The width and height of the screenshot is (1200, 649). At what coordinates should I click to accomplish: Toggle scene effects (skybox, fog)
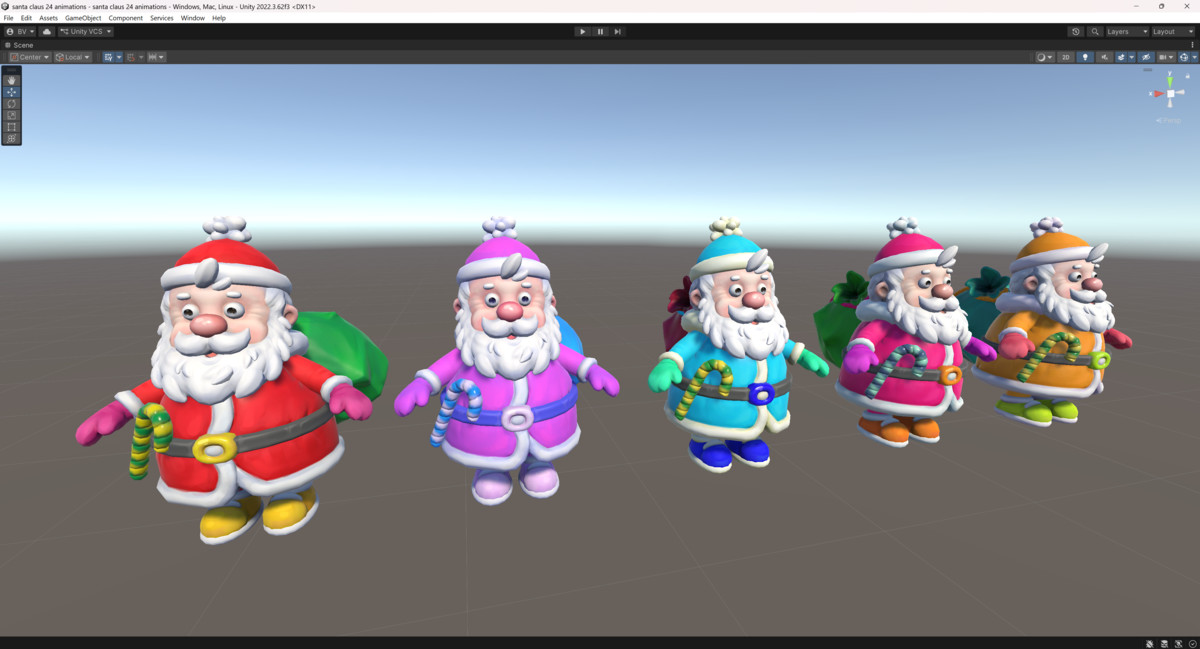coord(1120,57)
